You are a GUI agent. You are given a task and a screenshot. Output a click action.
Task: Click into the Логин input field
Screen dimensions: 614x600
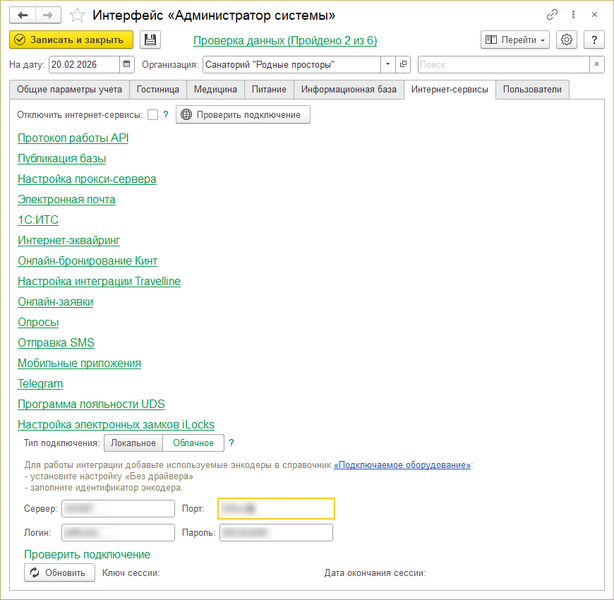[118, 533]
